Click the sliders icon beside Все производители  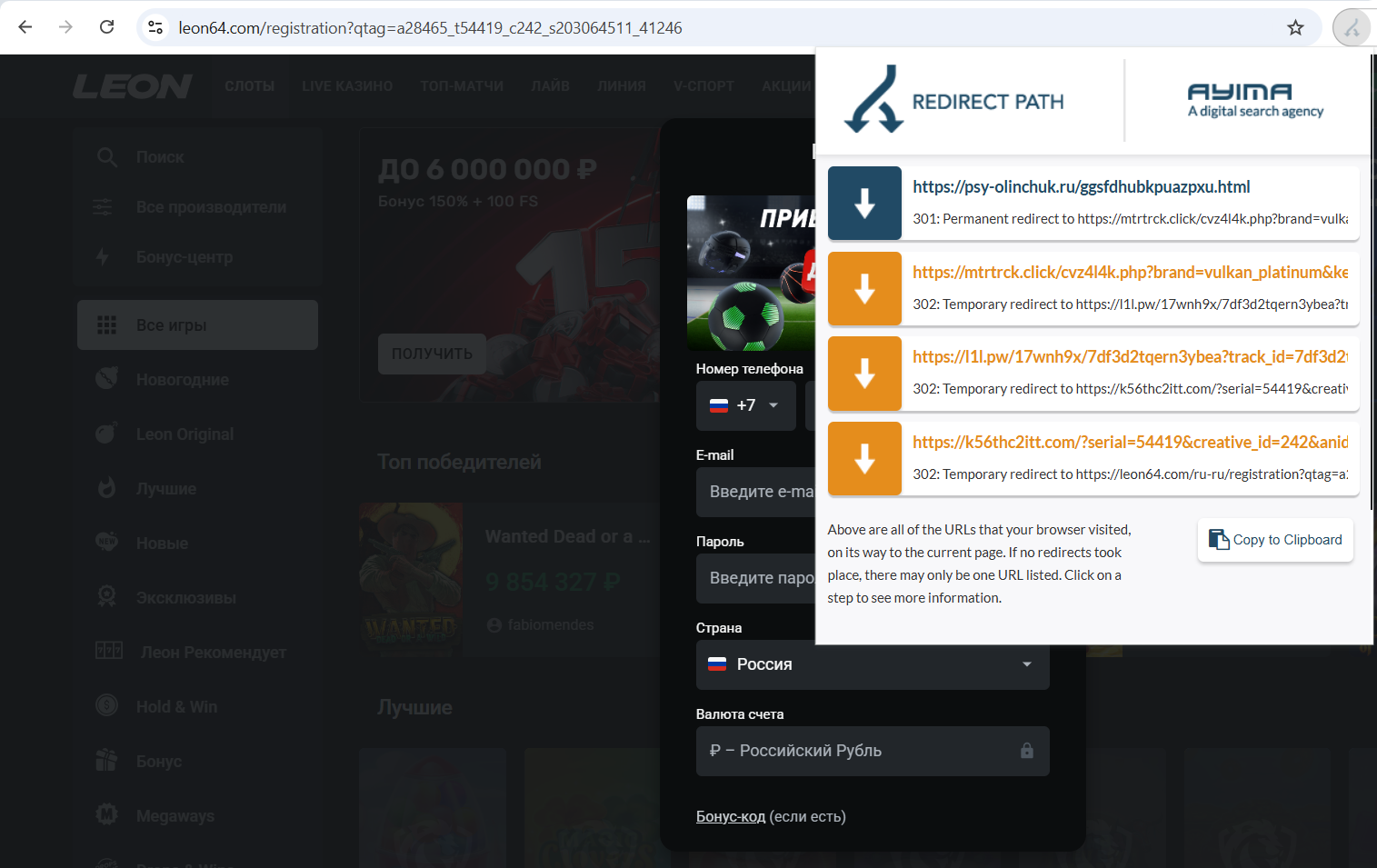(103, 207)
